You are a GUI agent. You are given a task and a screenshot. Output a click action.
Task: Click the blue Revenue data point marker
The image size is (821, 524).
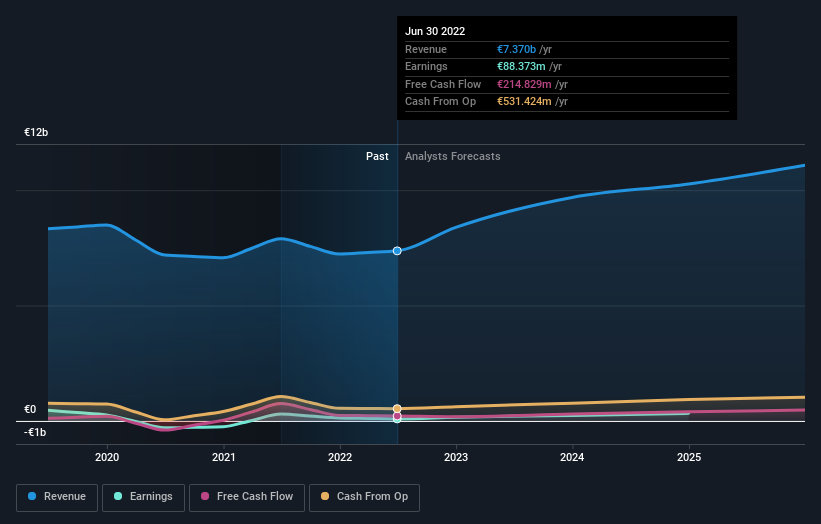click(397, 251)
